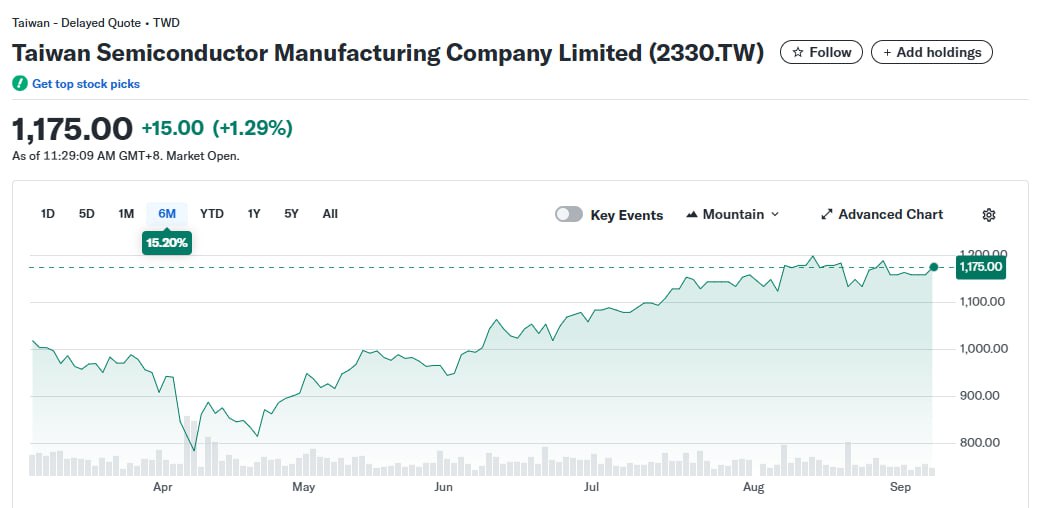Click the (+1.29%) percent change
This screenshot has width=1038, height=508.
[x=252, y=128]
